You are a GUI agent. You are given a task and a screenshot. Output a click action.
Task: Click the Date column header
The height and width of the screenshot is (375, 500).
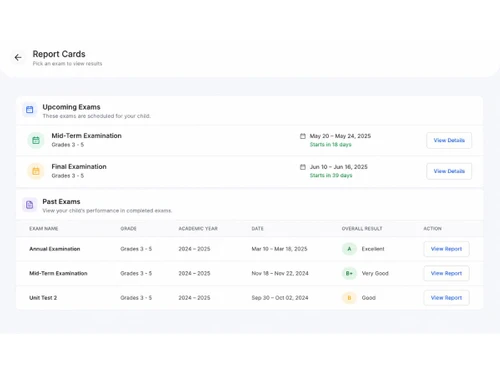[x=257, y=229]
